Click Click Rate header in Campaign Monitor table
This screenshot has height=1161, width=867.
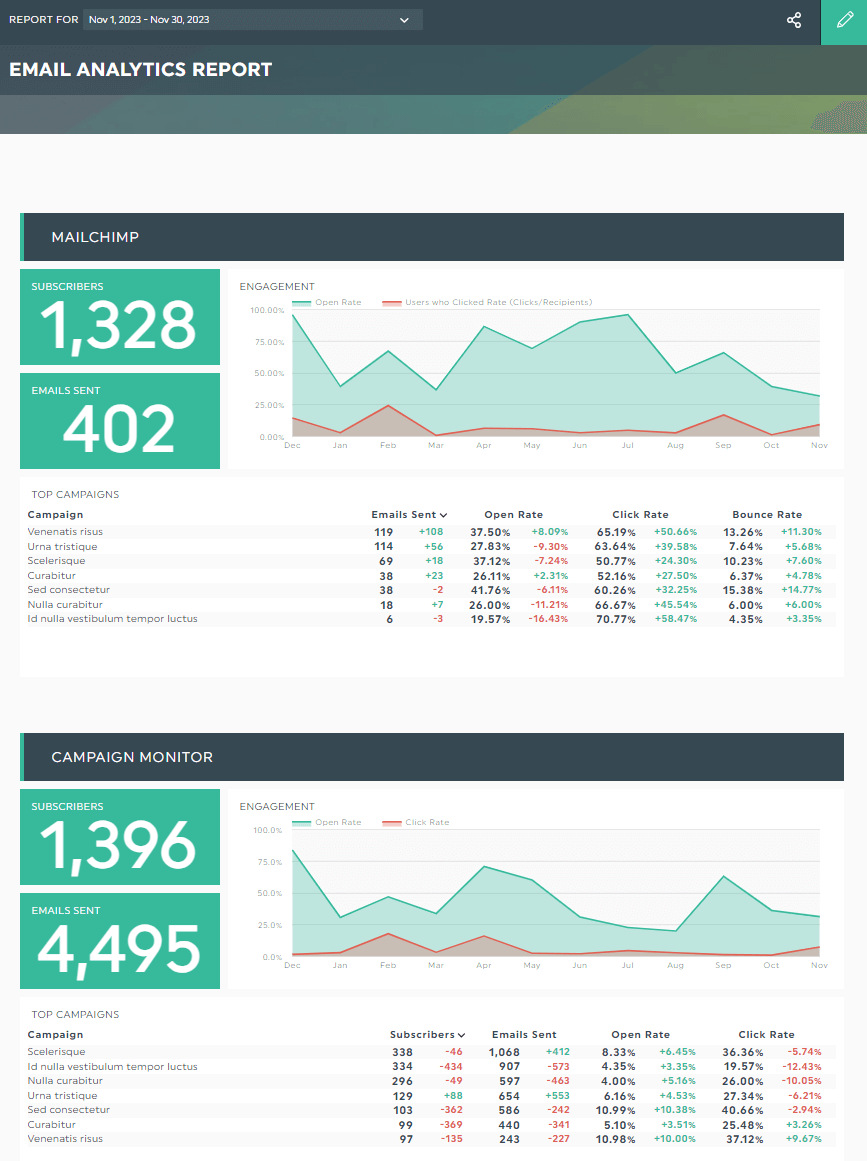[766, 1034]
